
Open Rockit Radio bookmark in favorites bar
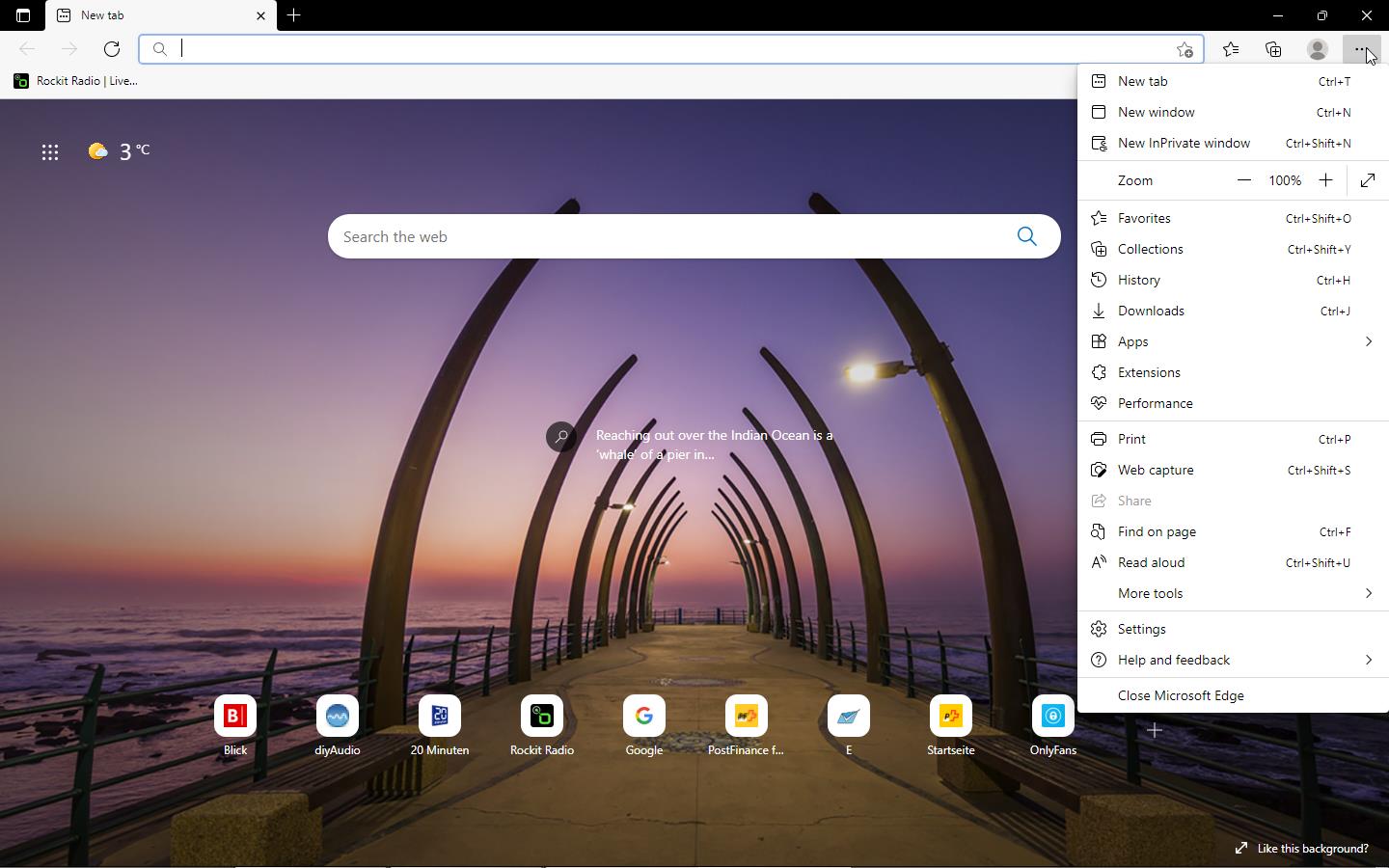(x=75, y=81)
